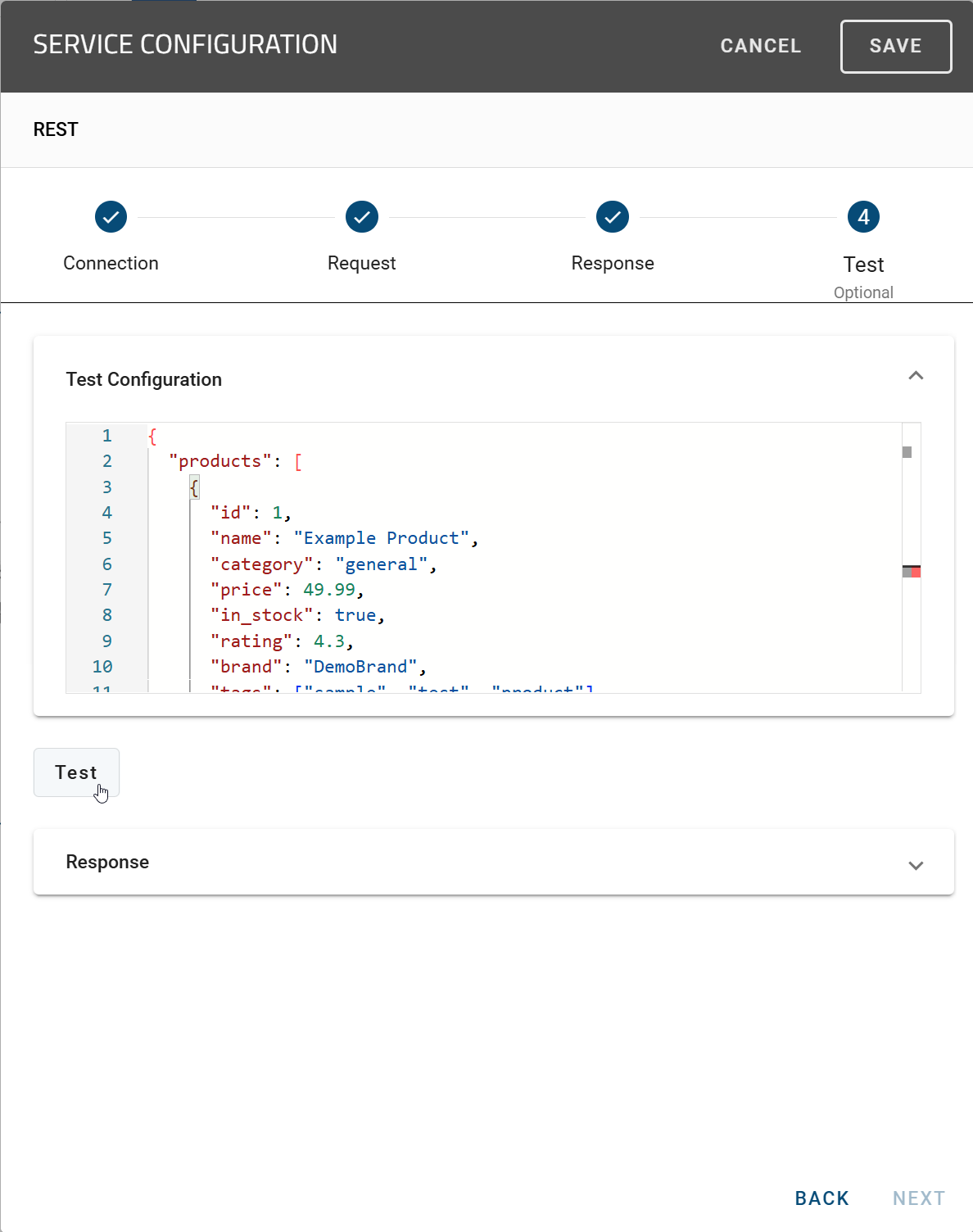Click the Request step checkmark icon
Viewport: 973px width, 1232px height.
[x=361, y=216]
